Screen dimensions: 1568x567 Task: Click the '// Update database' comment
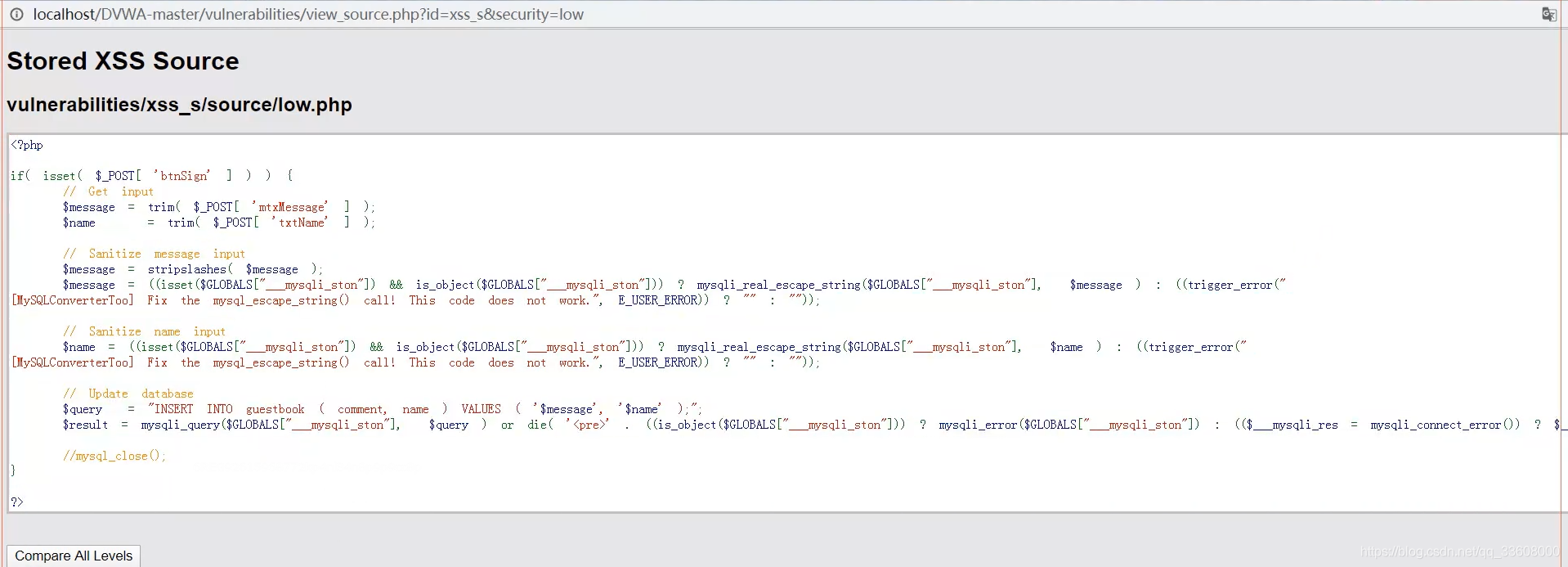128,394
